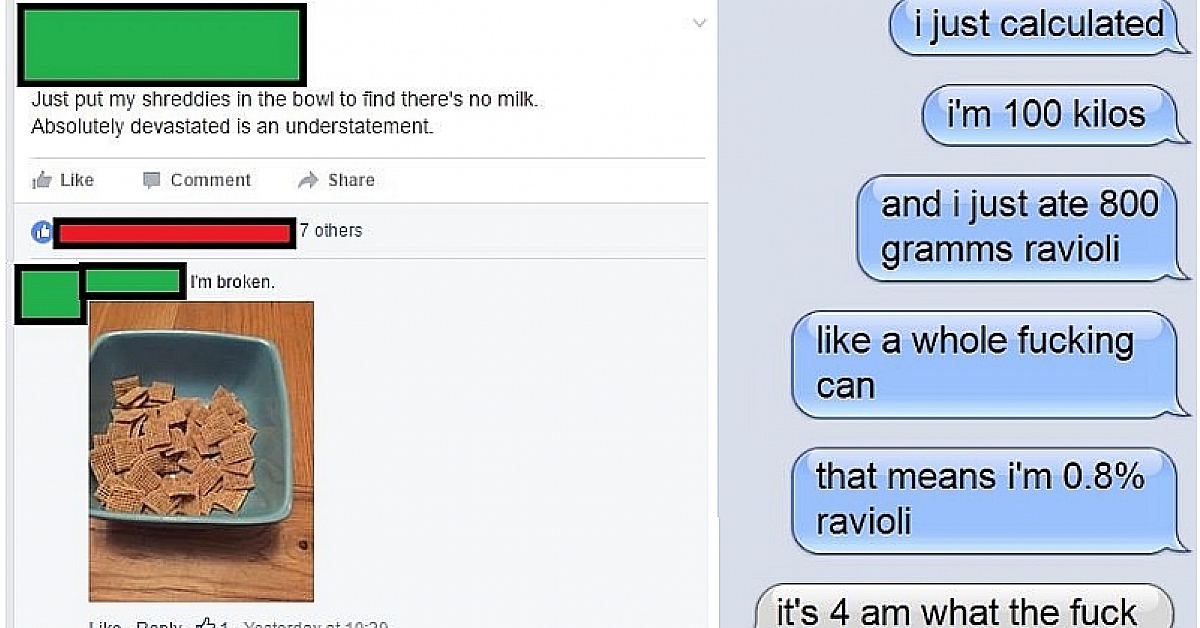1200x628 pixels.
Task: Click the post author's redacted name block
Action: coord(161,44)
